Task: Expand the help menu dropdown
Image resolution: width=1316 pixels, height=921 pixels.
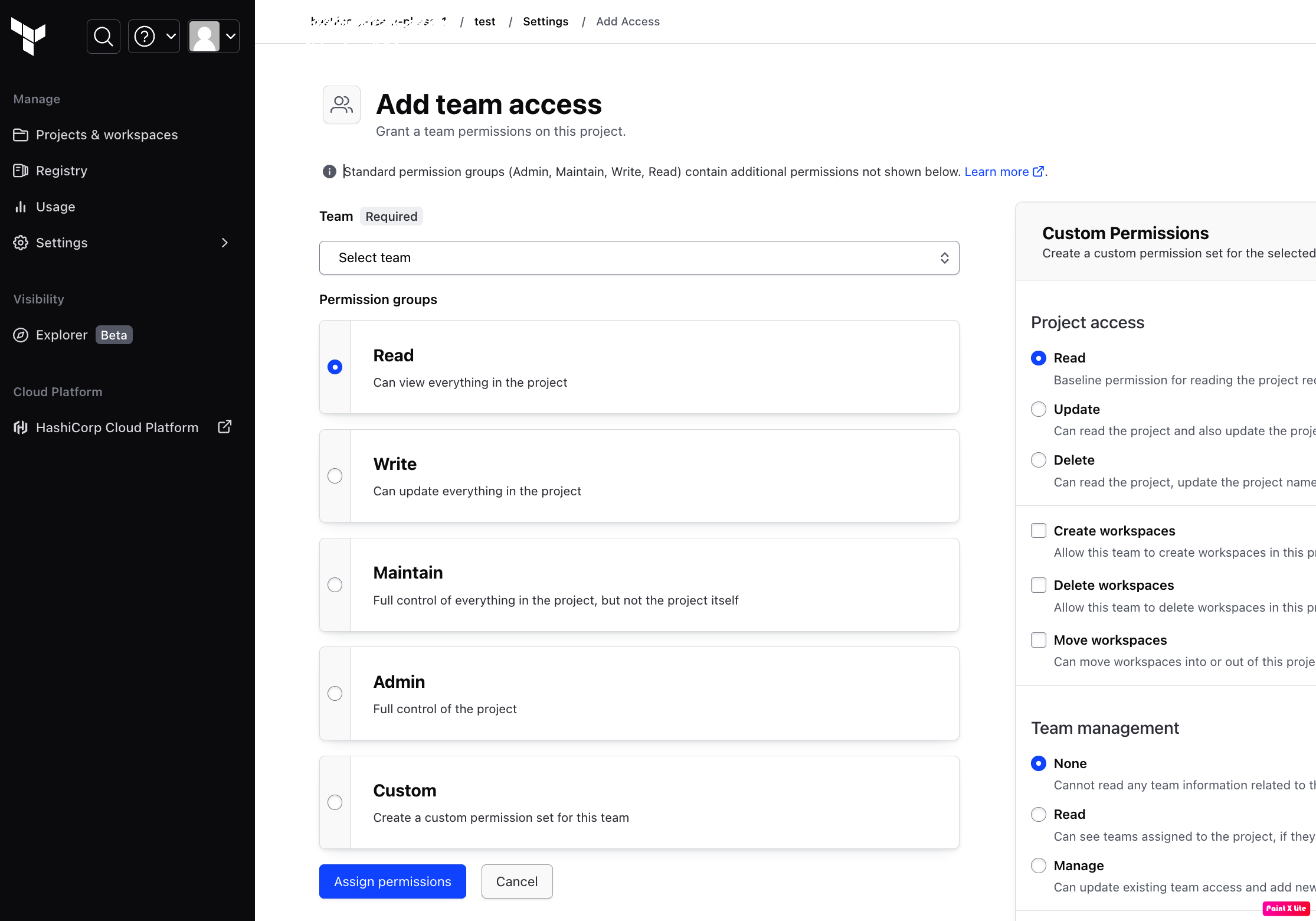Action: tap(154, 37)
